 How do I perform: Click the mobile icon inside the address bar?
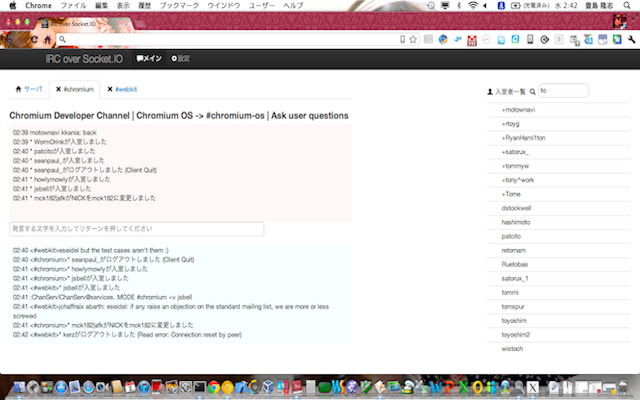coord(402,39)
